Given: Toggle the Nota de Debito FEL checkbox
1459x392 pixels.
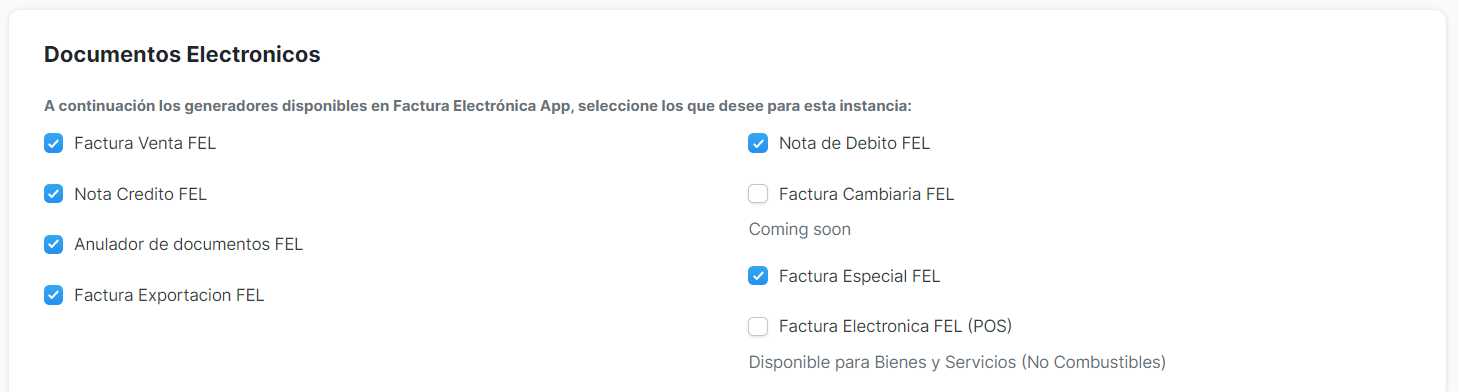Looking at the screenshot, I should (758, 143).
